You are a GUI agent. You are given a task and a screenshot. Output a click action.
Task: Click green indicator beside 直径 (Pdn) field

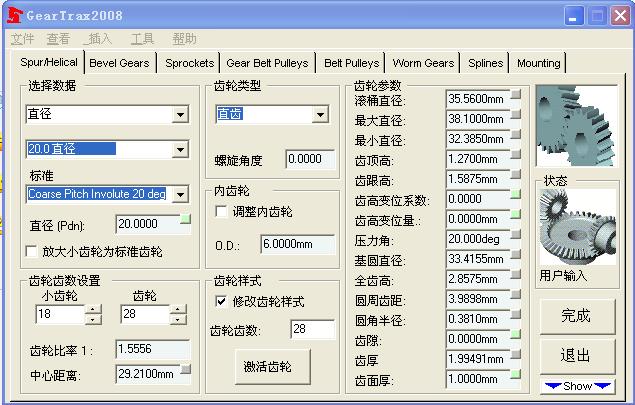click(x=185, y=219)
